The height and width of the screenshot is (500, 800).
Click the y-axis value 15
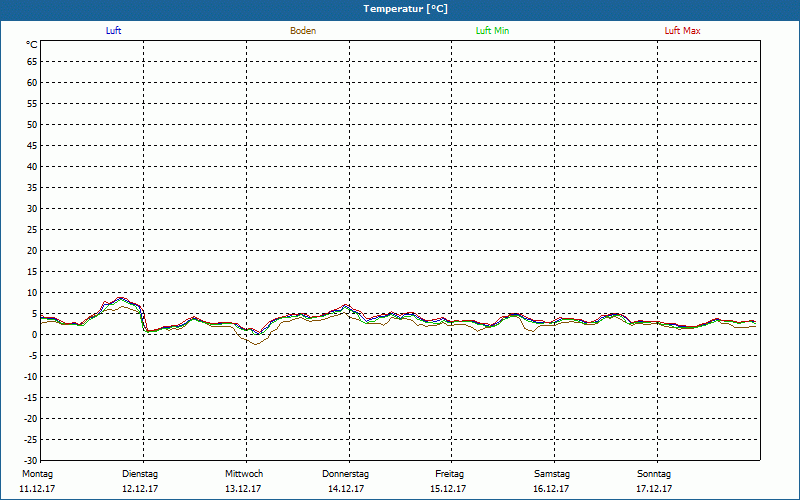point(32,272)
